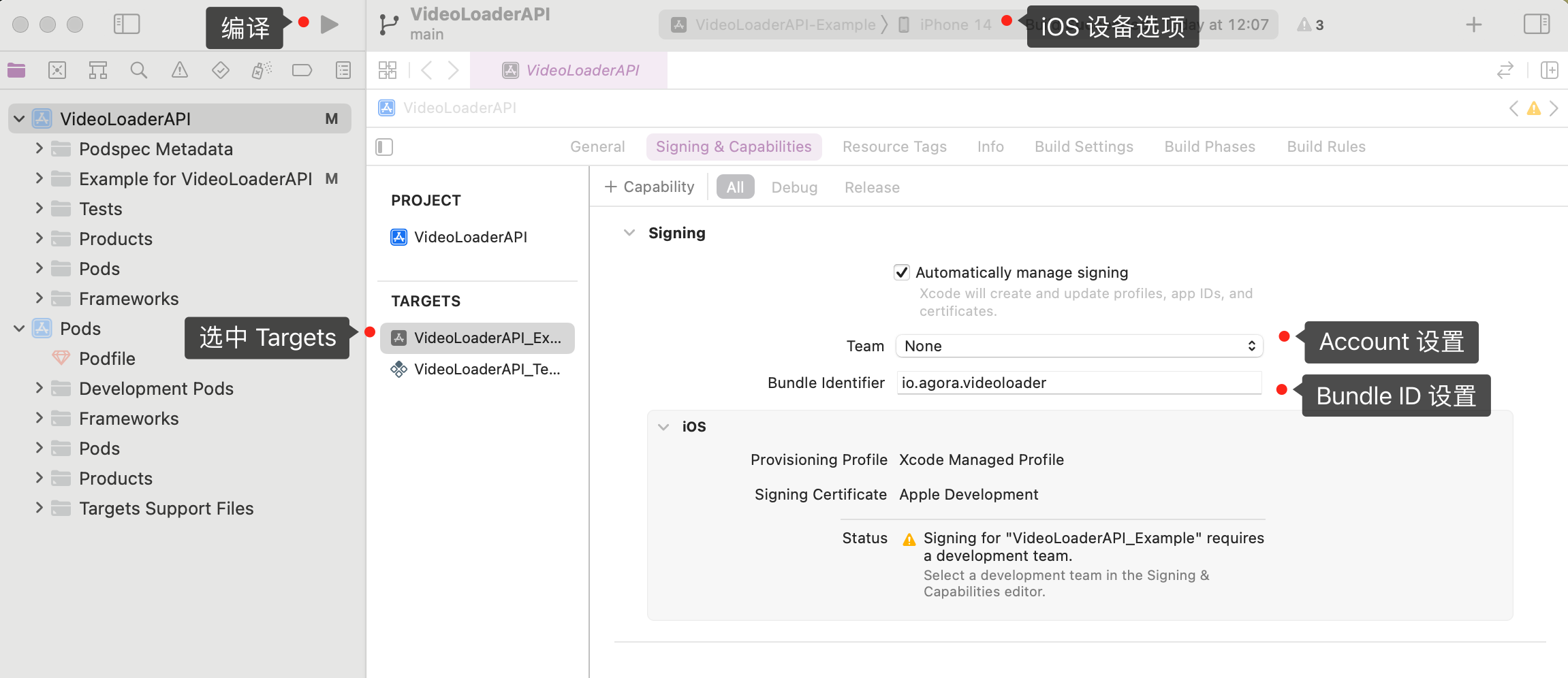This screenshot has width=1568, height=678.
Task: Select the All configuration filter
Action: click(735, 187)
